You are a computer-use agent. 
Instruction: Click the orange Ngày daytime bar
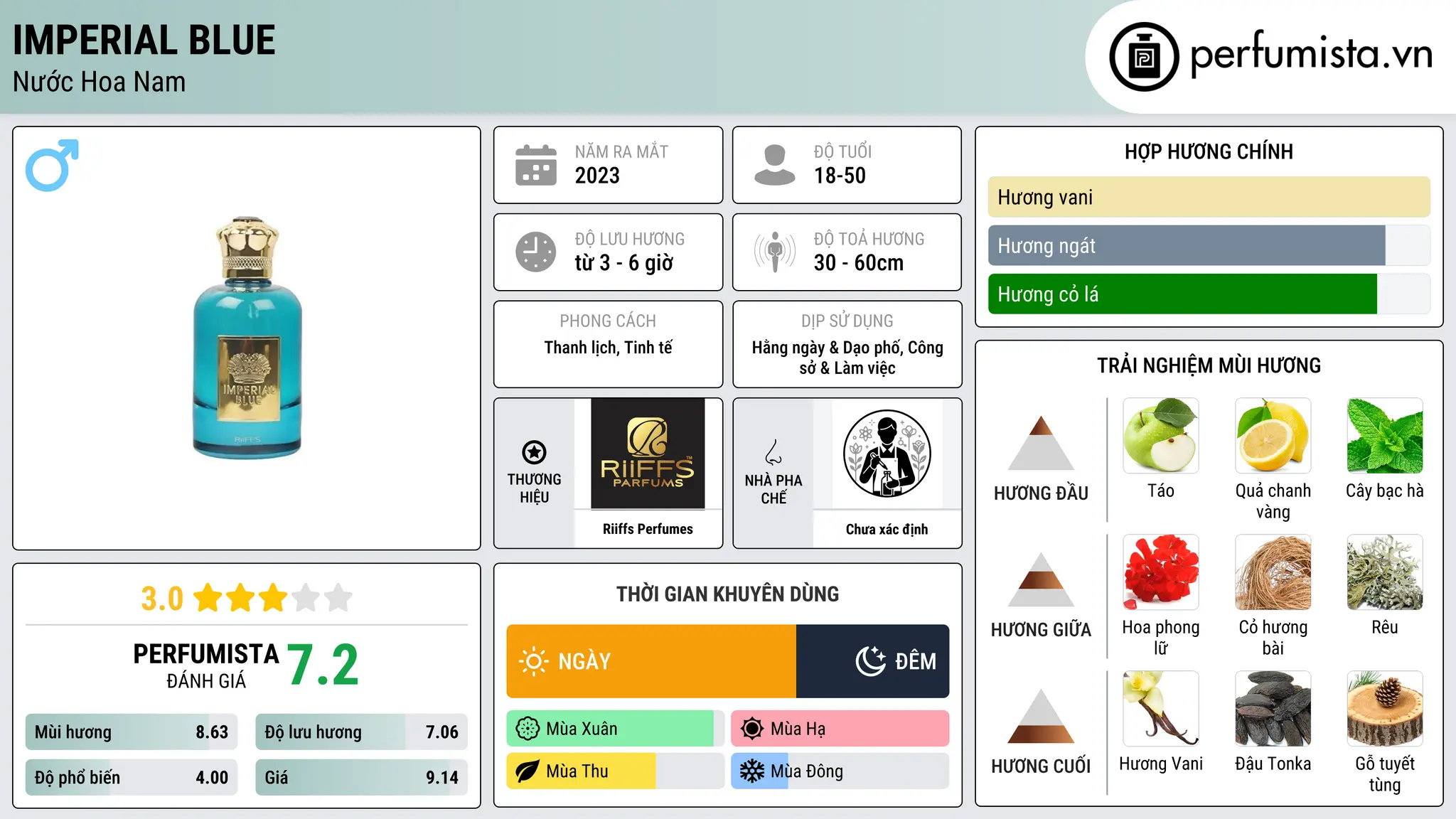(651, 661)
